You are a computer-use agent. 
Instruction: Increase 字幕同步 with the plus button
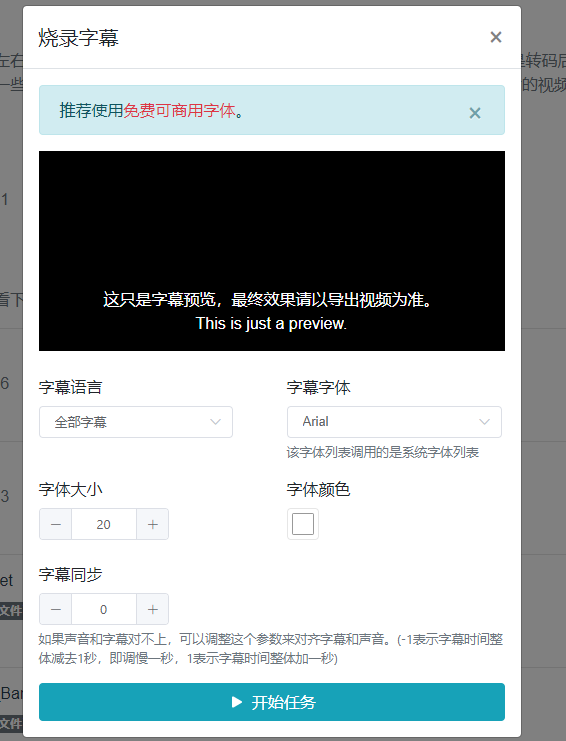click(153, 609)
